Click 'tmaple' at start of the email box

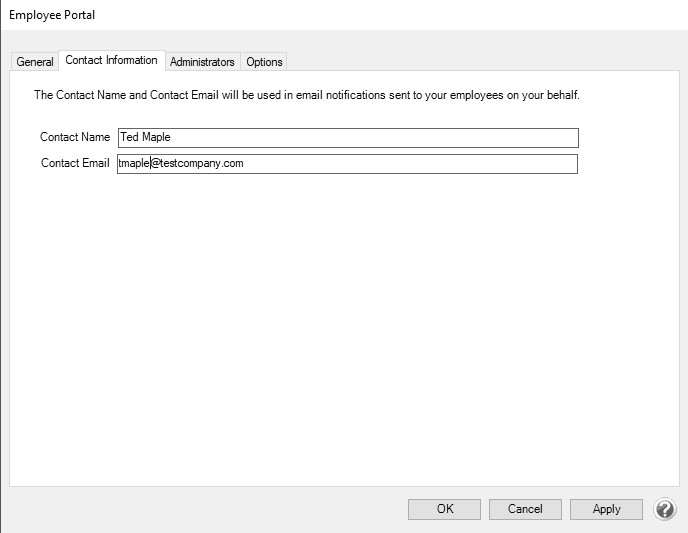click(x=134, y=163)
